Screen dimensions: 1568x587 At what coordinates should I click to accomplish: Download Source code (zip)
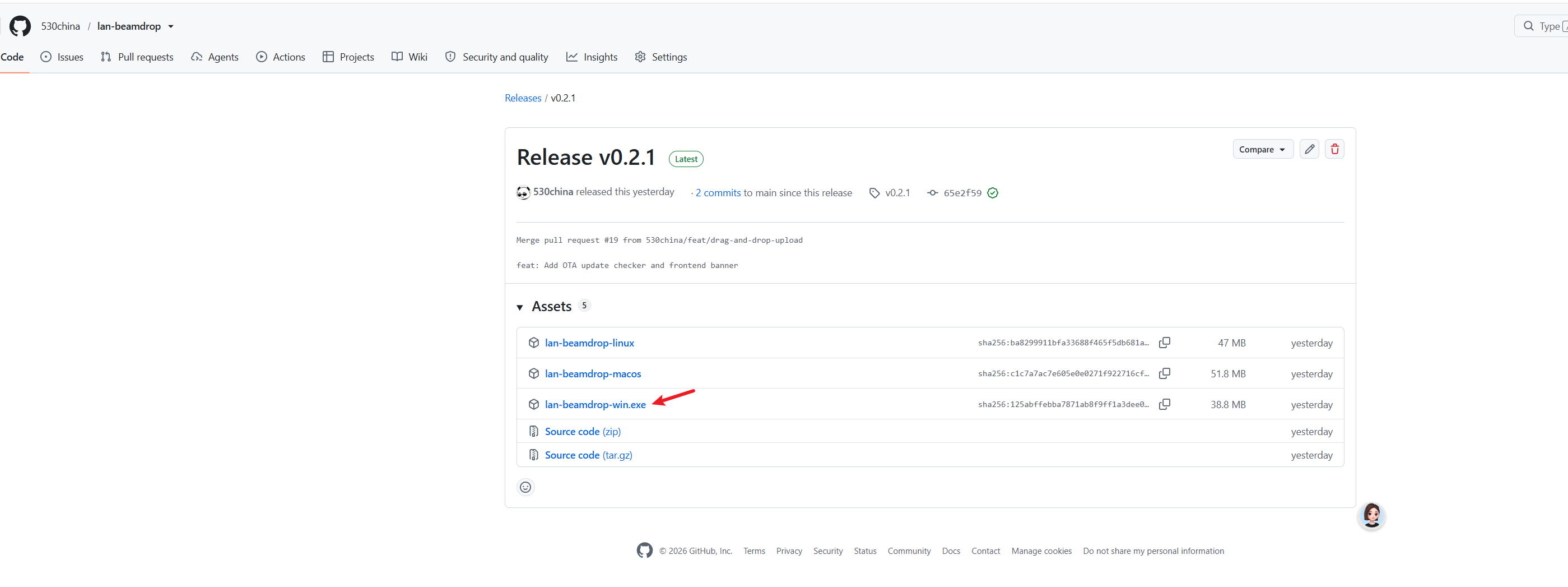[583, 432]
